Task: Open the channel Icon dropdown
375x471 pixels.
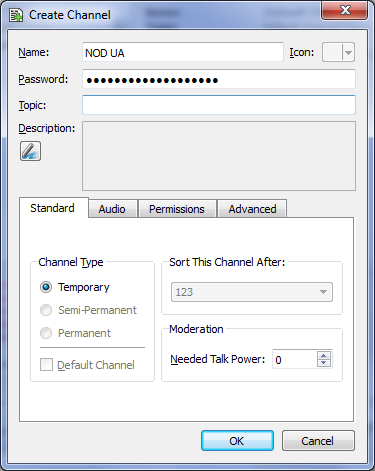Action: [x=338, y=52]
